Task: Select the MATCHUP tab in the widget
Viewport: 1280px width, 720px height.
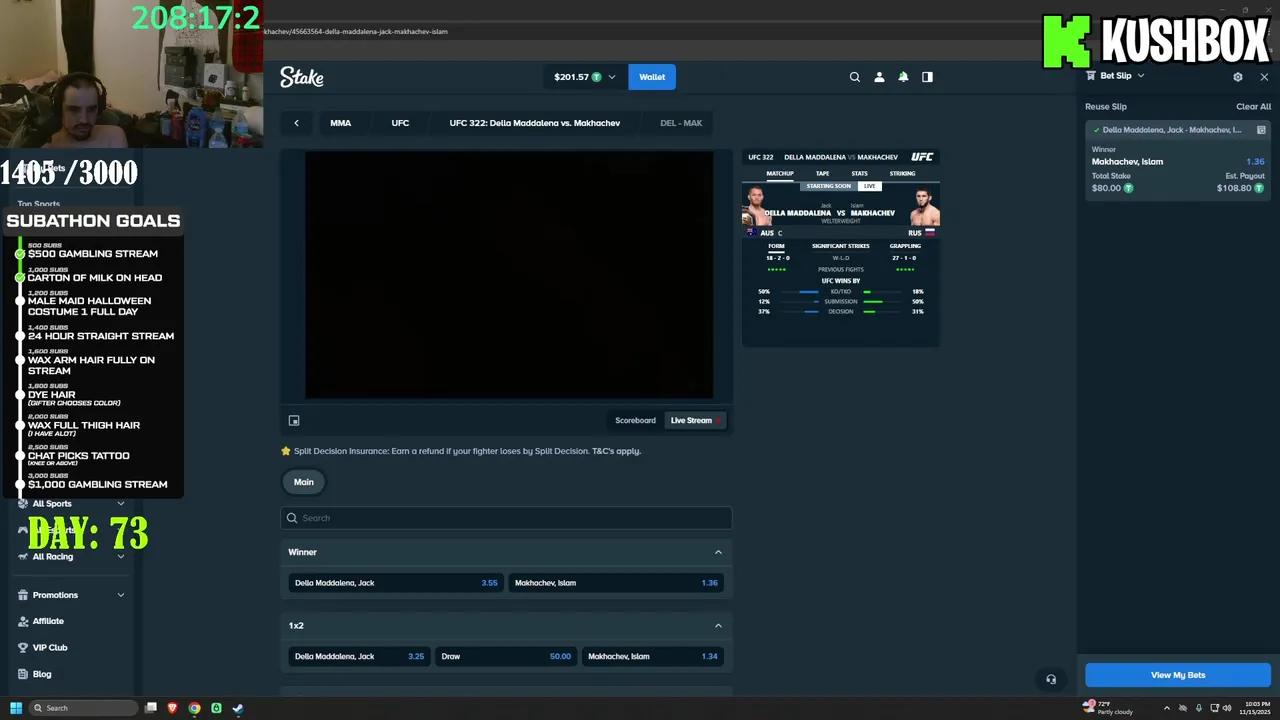Action: tap(780, 173)
